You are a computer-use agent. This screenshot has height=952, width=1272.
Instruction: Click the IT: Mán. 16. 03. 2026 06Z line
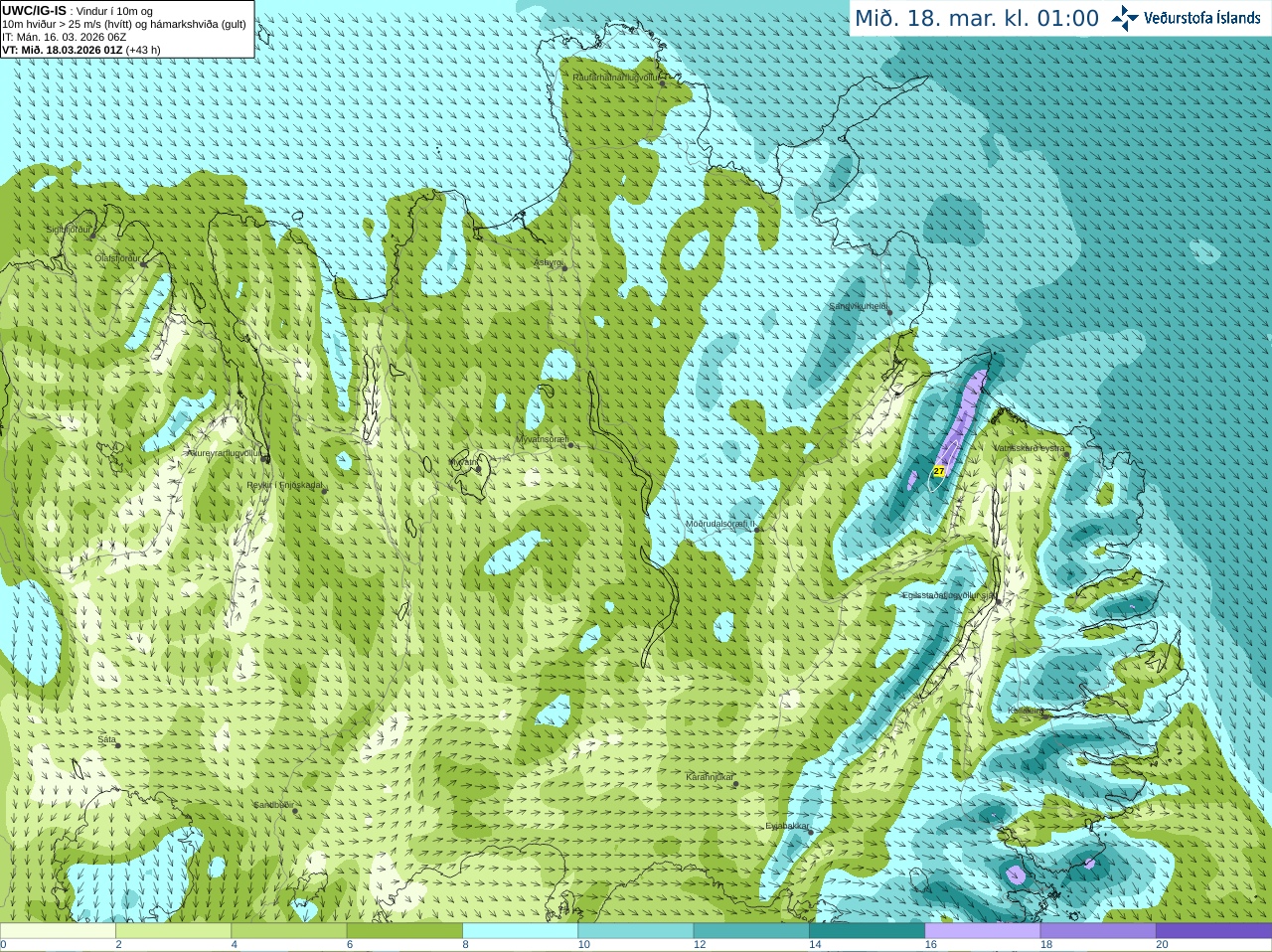[65, 37]
